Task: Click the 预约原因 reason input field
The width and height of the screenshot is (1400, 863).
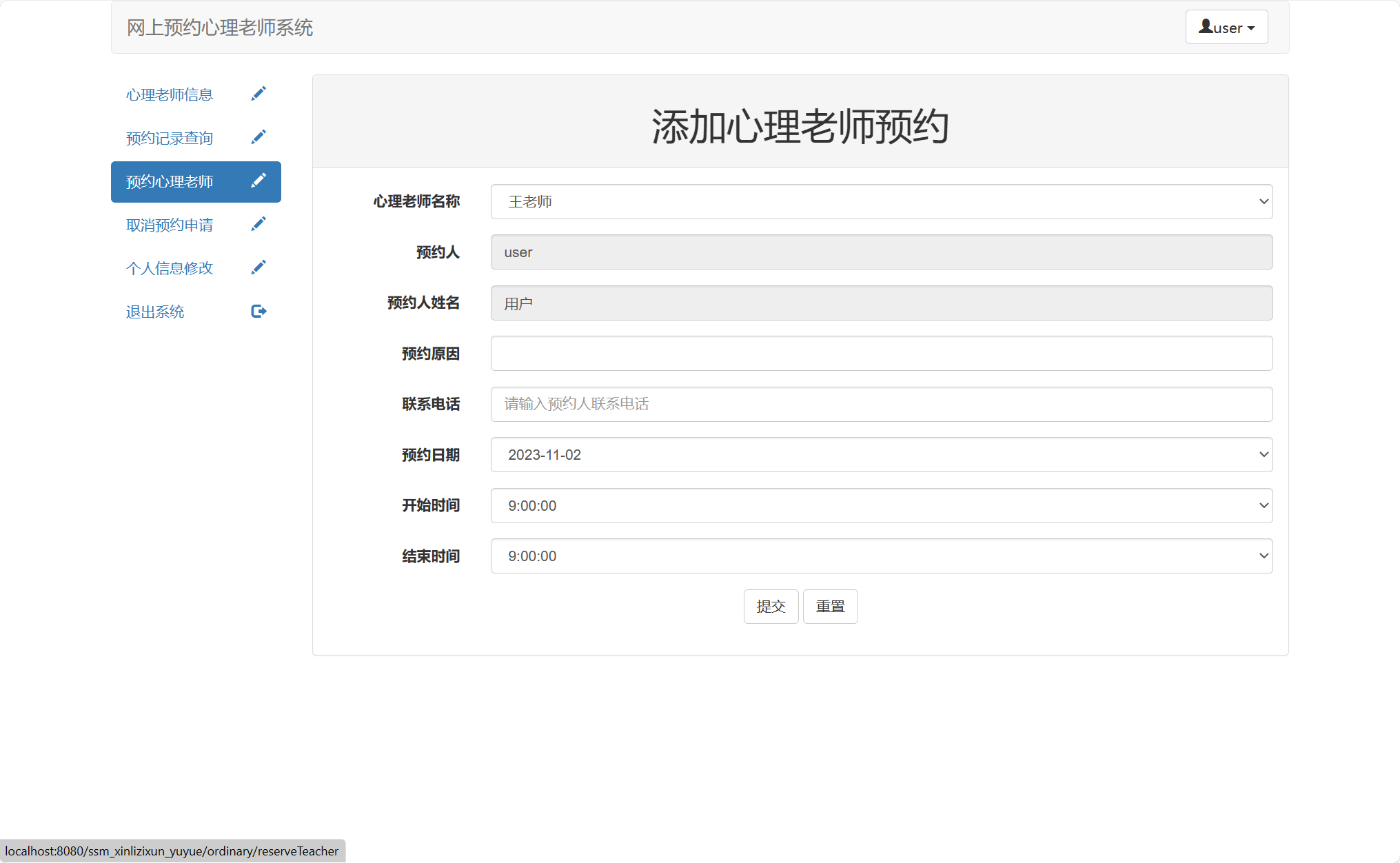Action: pyautogui.click(x=881, y=353)
